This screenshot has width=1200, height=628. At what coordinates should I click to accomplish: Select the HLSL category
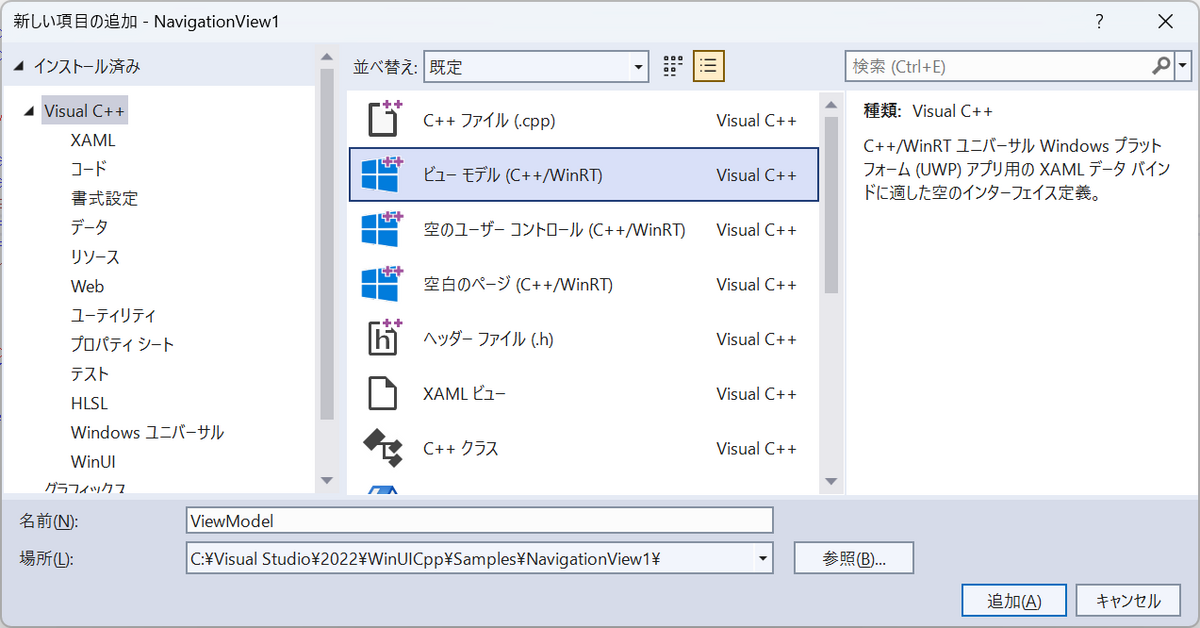(x=89, y=404)
